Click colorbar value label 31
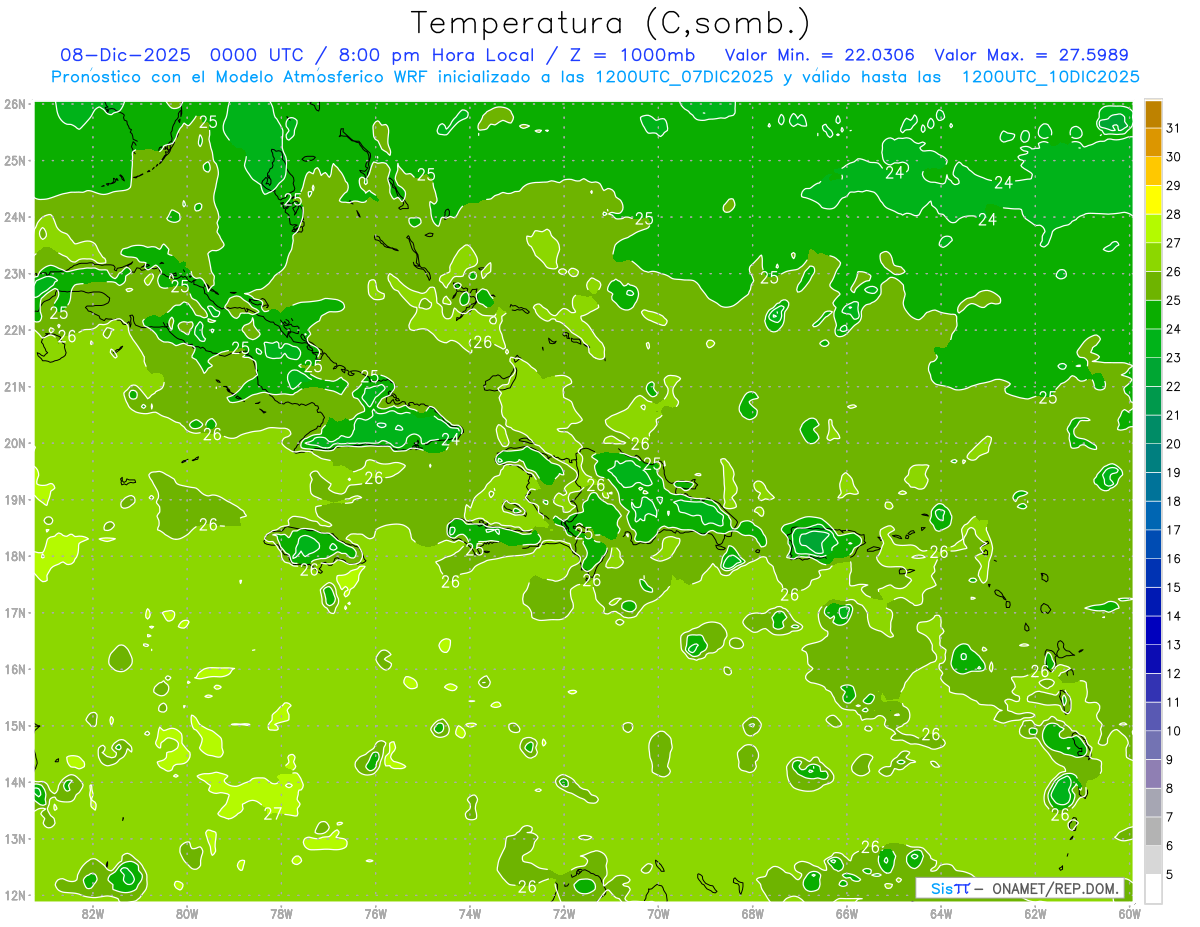 [x=1173, y=128]
